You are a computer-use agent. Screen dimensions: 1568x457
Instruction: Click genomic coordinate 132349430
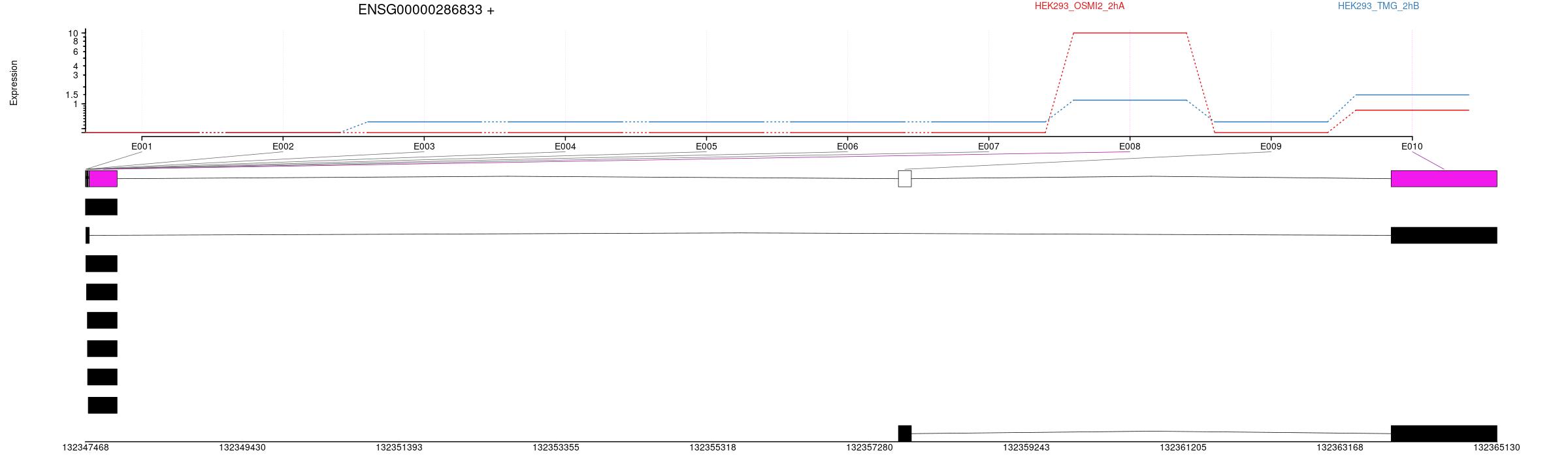pos(242,448)
